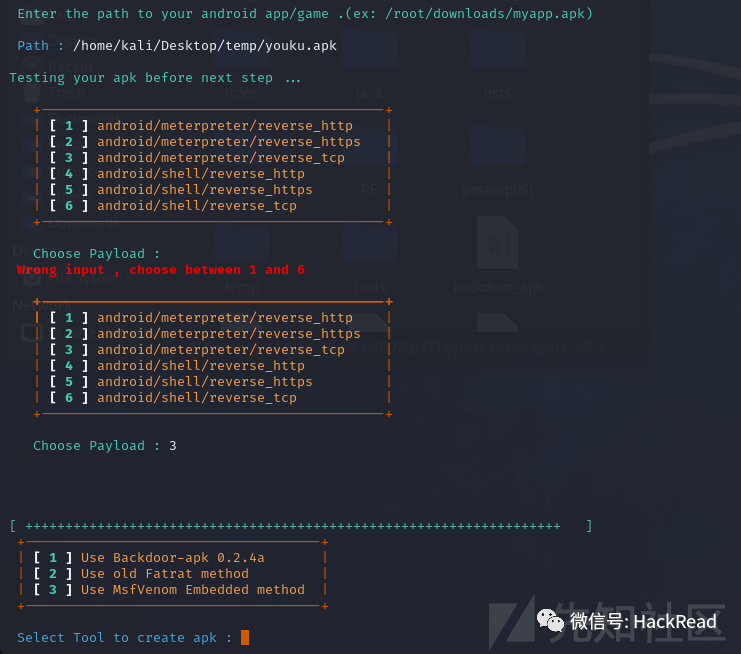The height and width of the screenshot is (654, 741).
Task: Click 'android/shell/reverse_http' in list below the error message
Action: point(201,366)
